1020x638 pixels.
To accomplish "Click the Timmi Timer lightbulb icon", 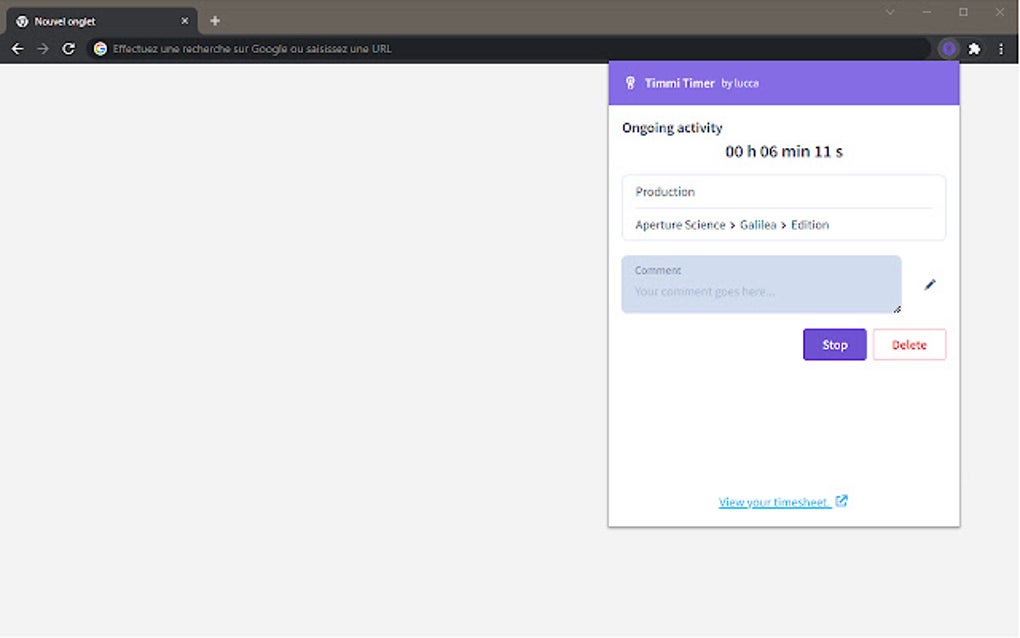I will click(628, 83).
